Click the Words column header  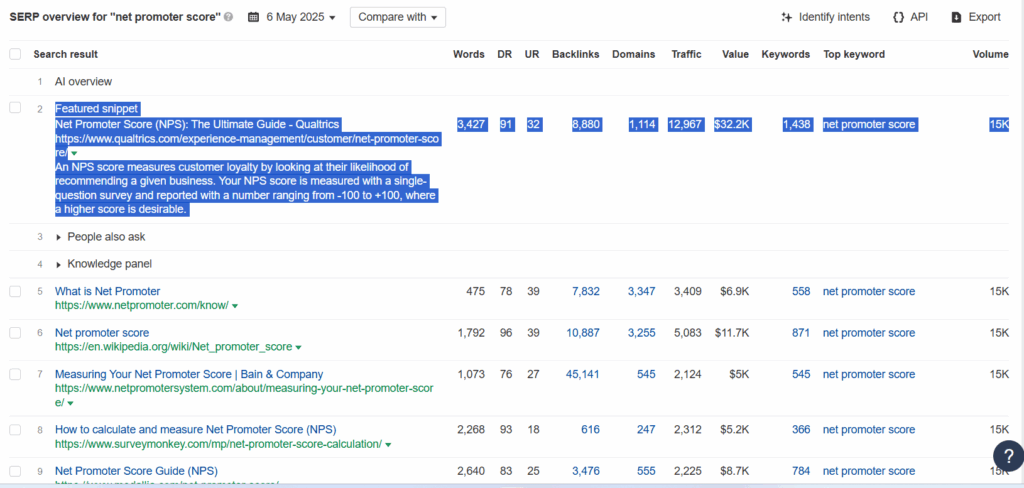tap(469, 54)
